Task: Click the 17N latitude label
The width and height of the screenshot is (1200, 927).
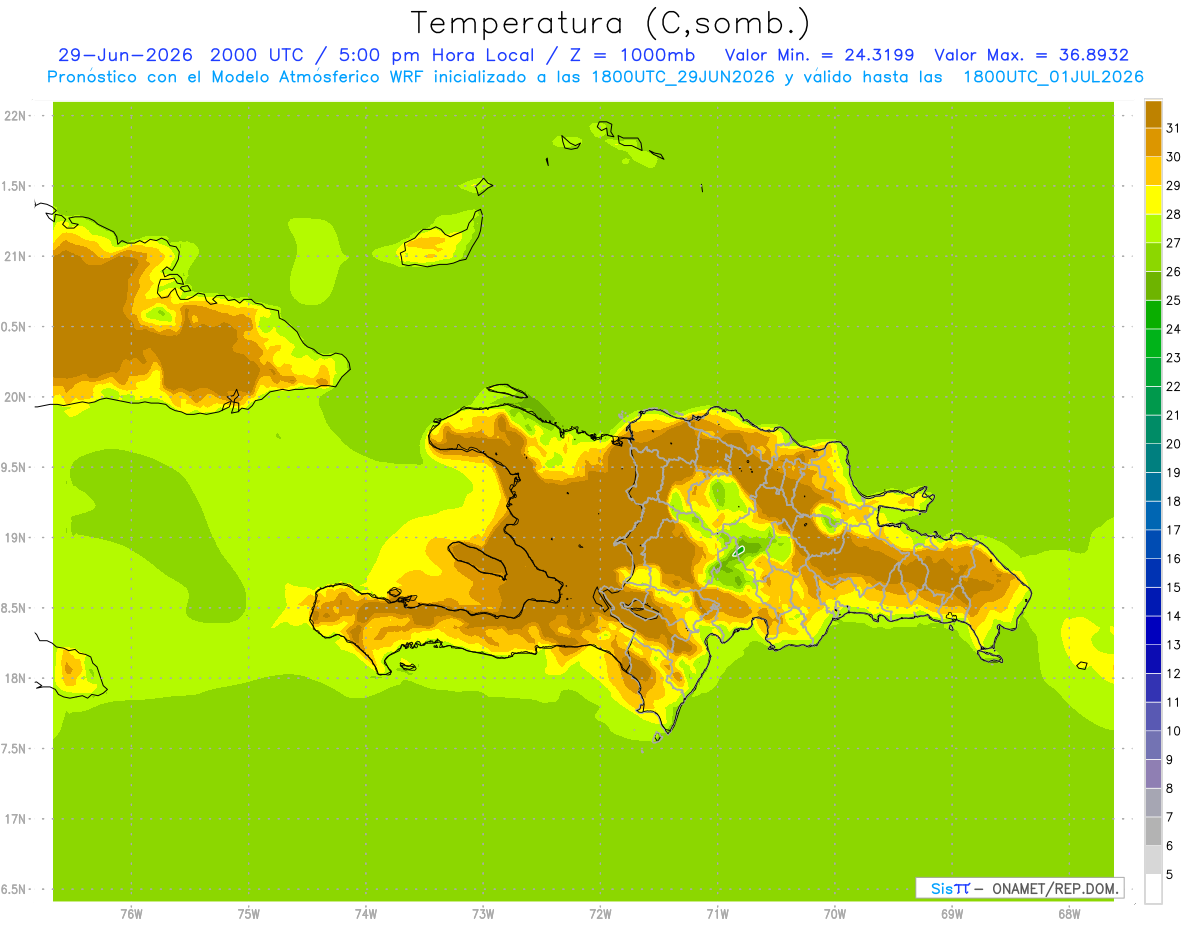Action: click(x=15, y=819)
